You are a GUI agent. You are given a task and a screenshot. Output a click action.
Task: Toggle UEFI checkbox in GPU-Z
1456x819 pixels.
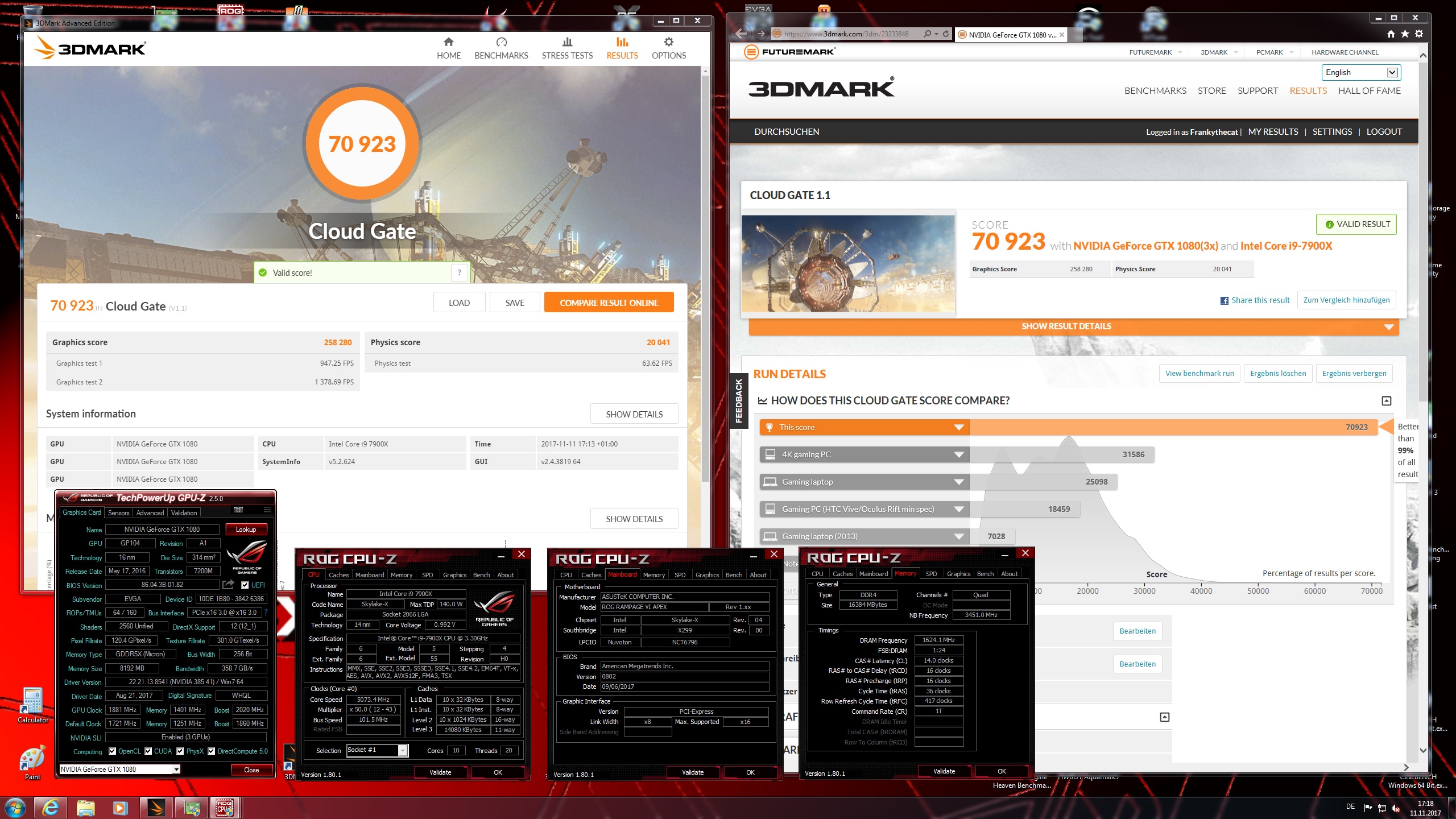245,585
